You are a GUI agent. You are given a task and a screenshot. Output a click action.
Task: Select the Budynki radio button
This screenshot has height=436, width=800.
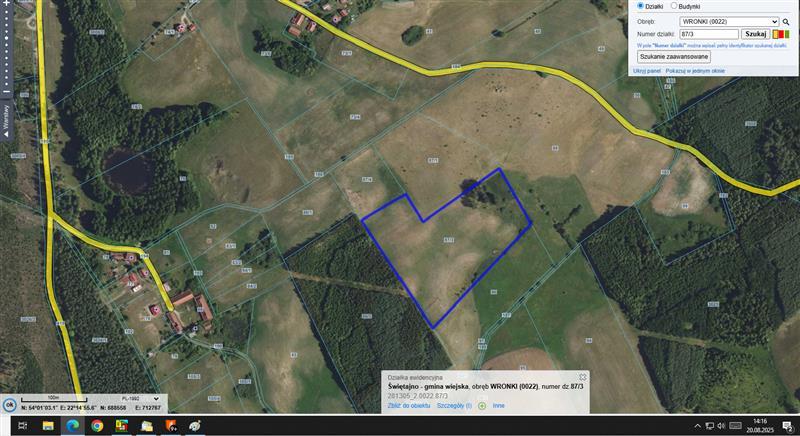pyautogui.click(x=673, y=6)
